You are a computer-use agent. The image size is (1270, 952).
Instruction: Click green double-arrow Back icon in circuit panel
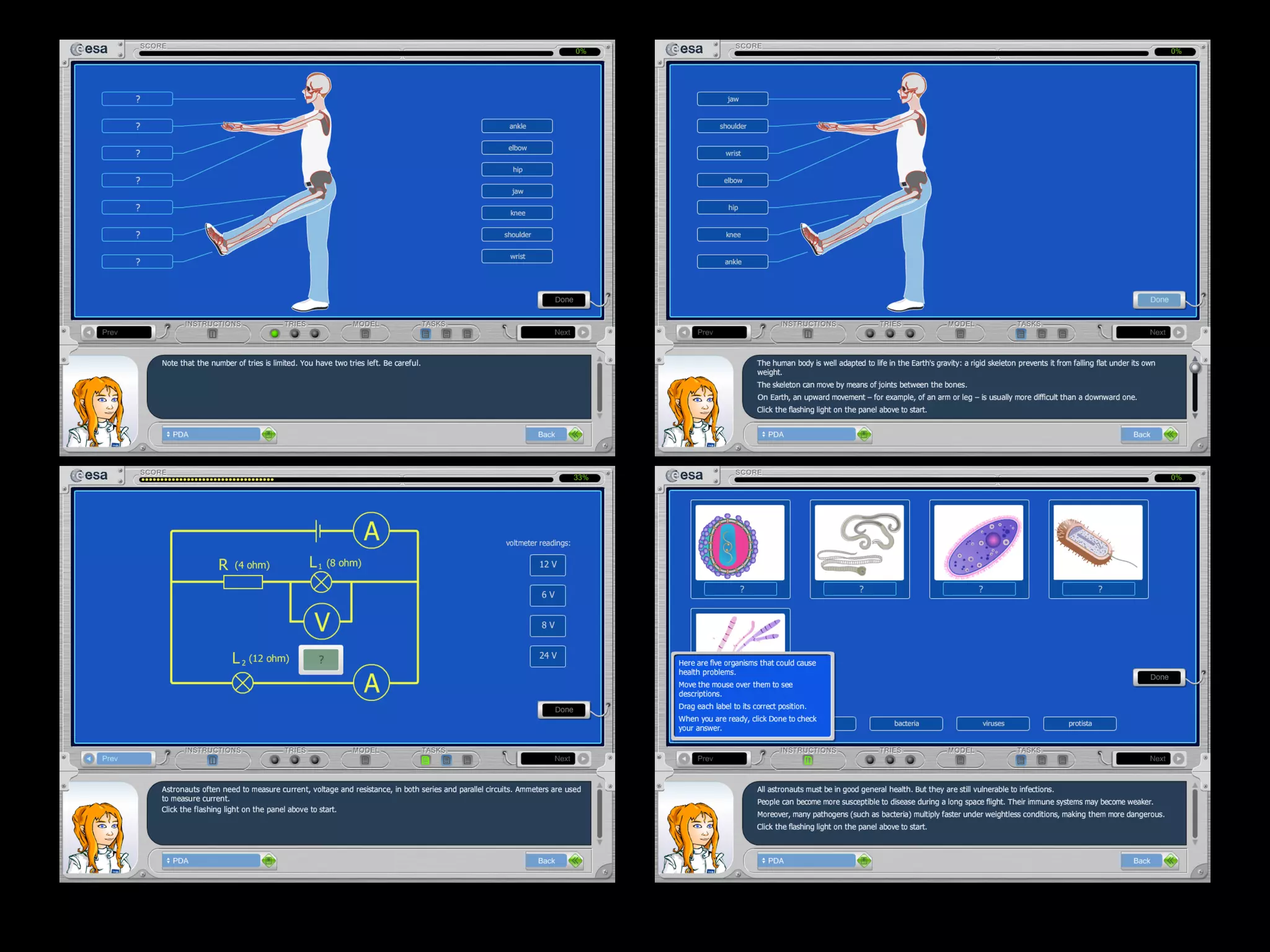(575, 861)
